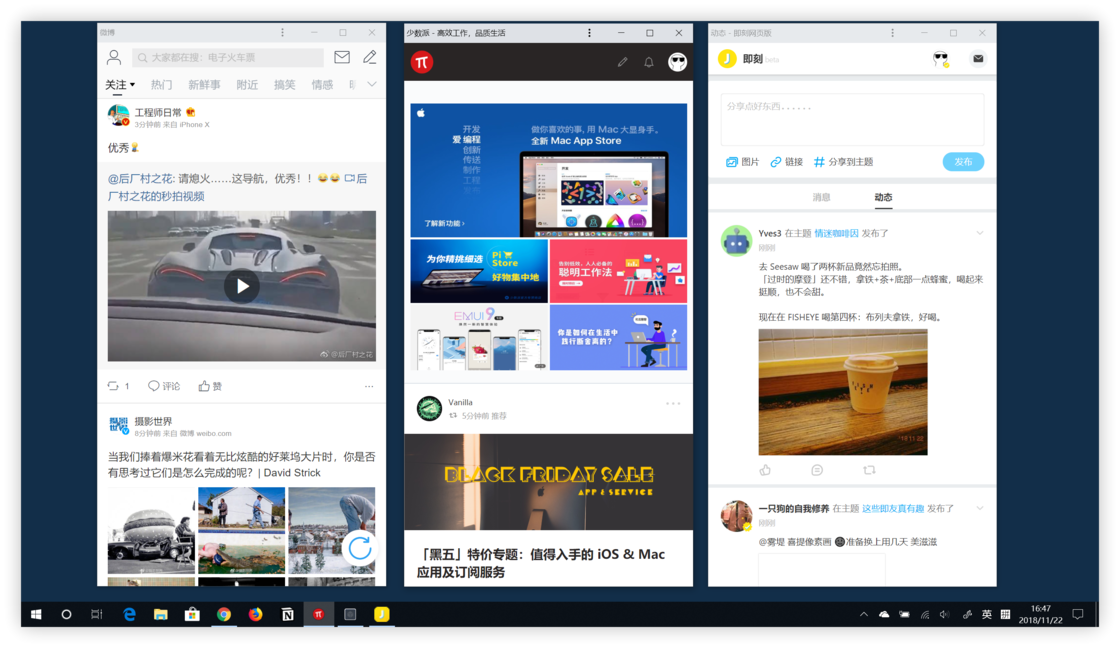
Task: Click the 少数派 red π logo
Action: point(421,62)
